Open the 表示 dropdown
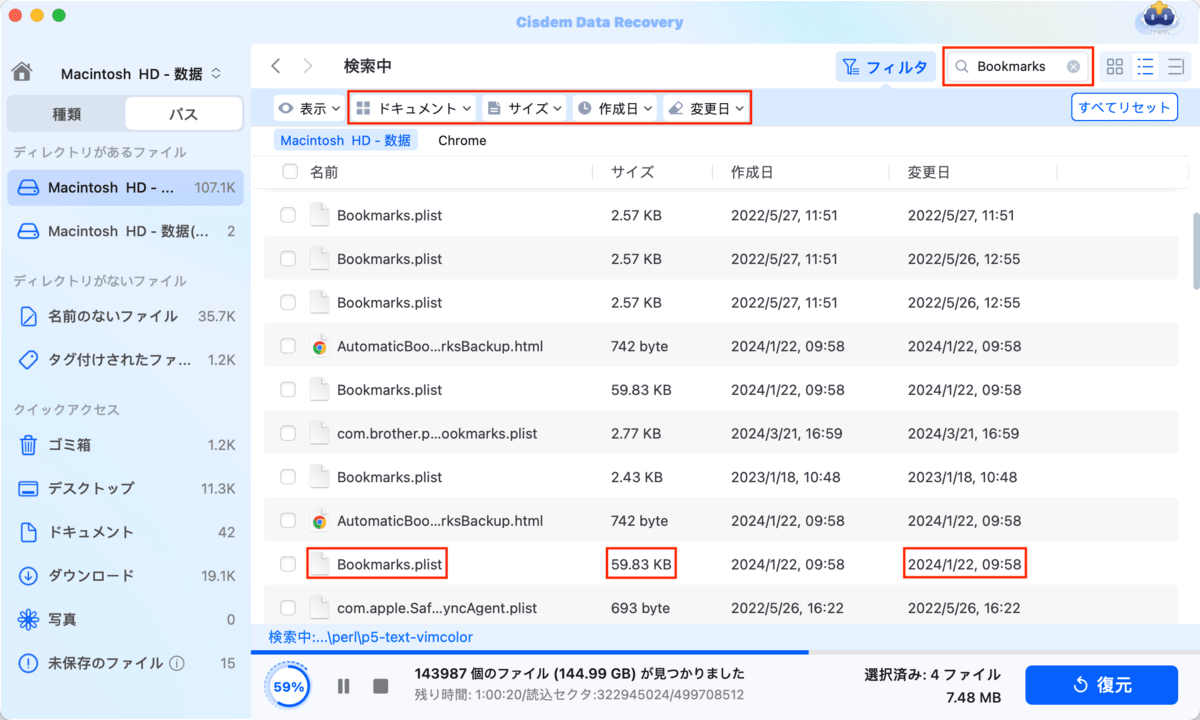 click(309, 108)
